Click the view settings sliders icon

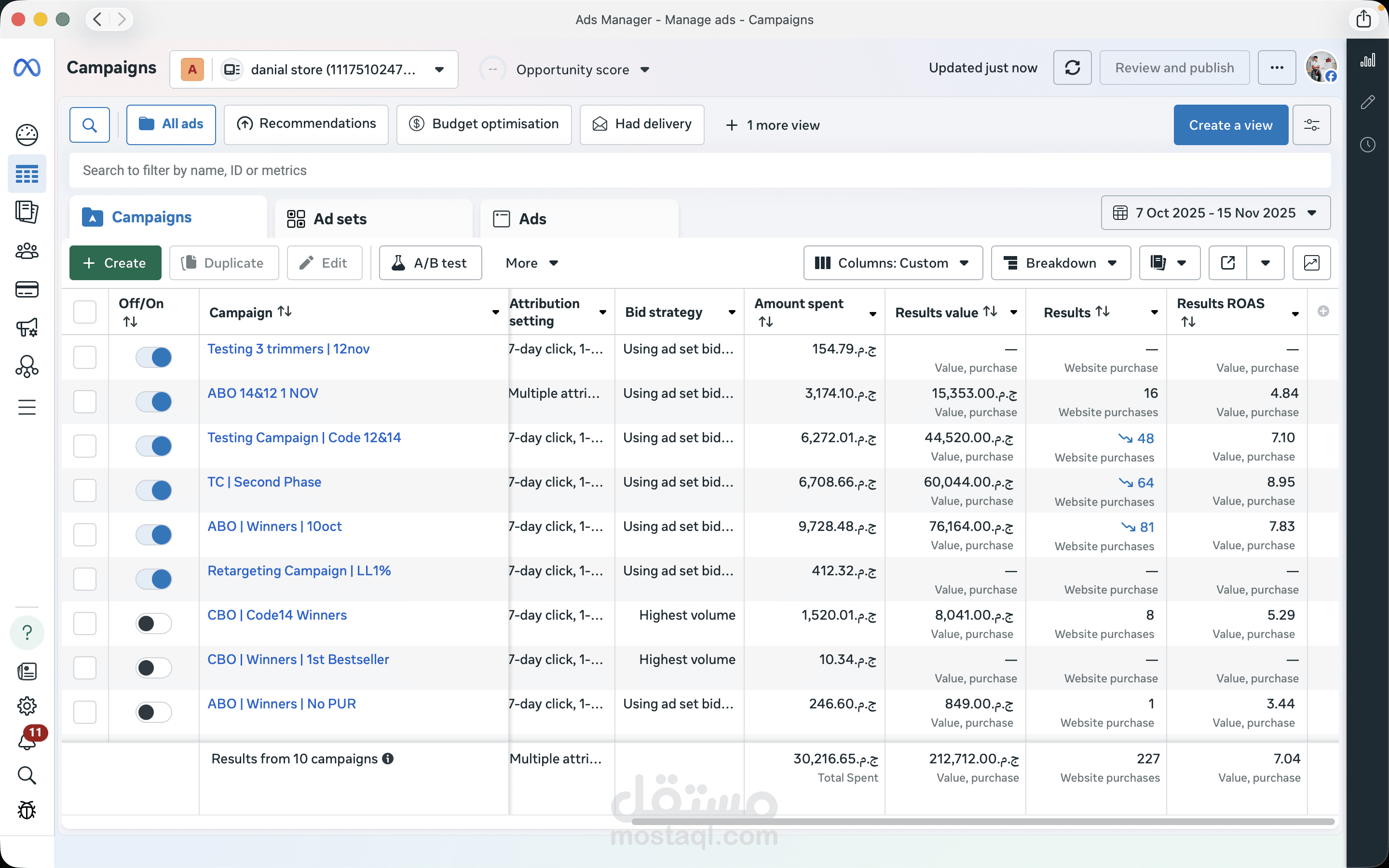1311,124
